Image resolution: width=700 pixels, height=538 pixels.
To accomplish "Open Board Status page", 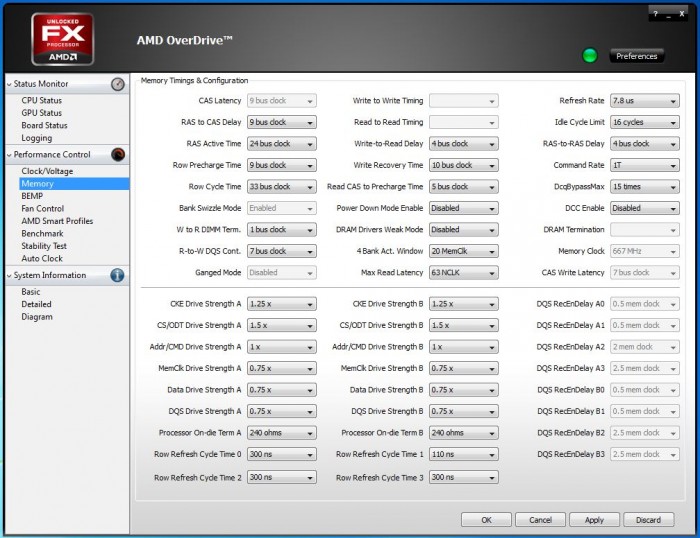I will (x=44, y=125).
